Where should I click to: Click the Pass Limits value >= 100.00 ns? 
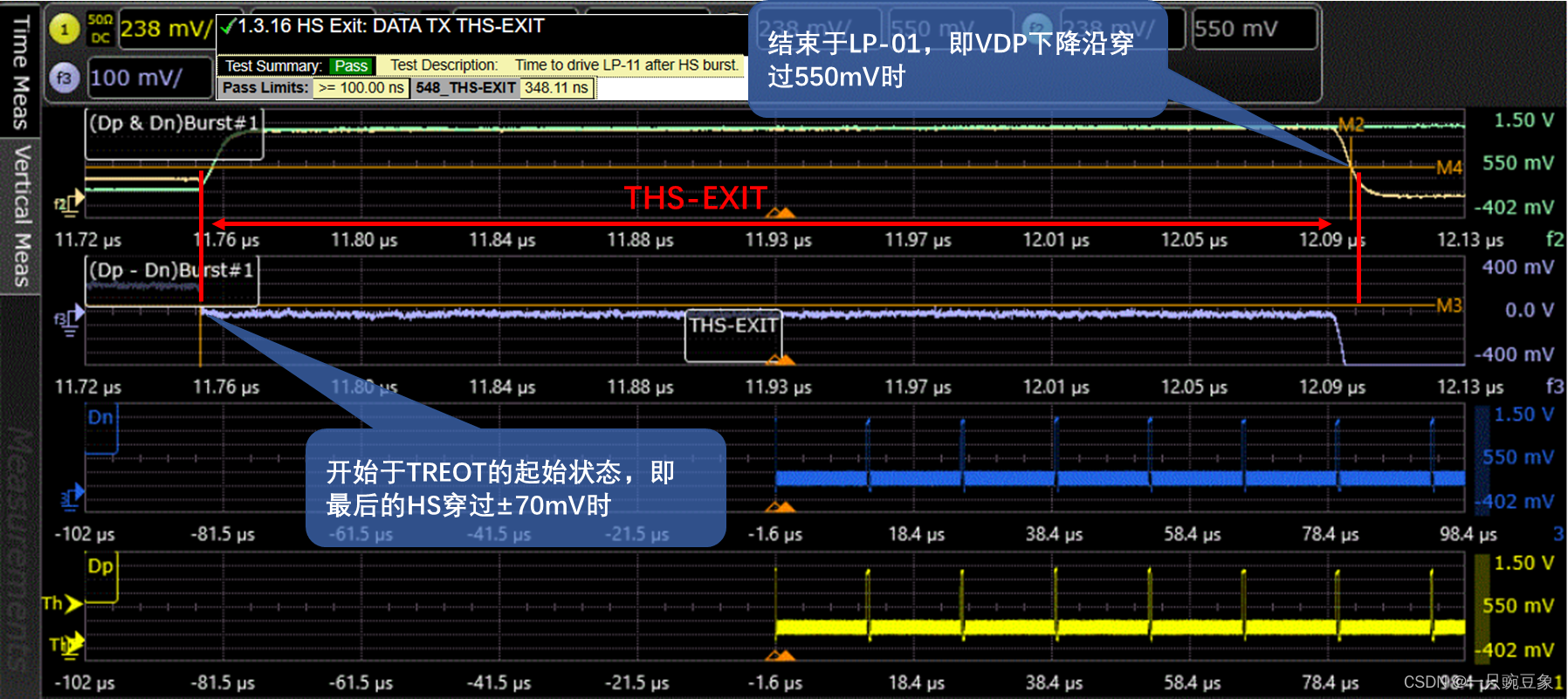pos(361,87)
